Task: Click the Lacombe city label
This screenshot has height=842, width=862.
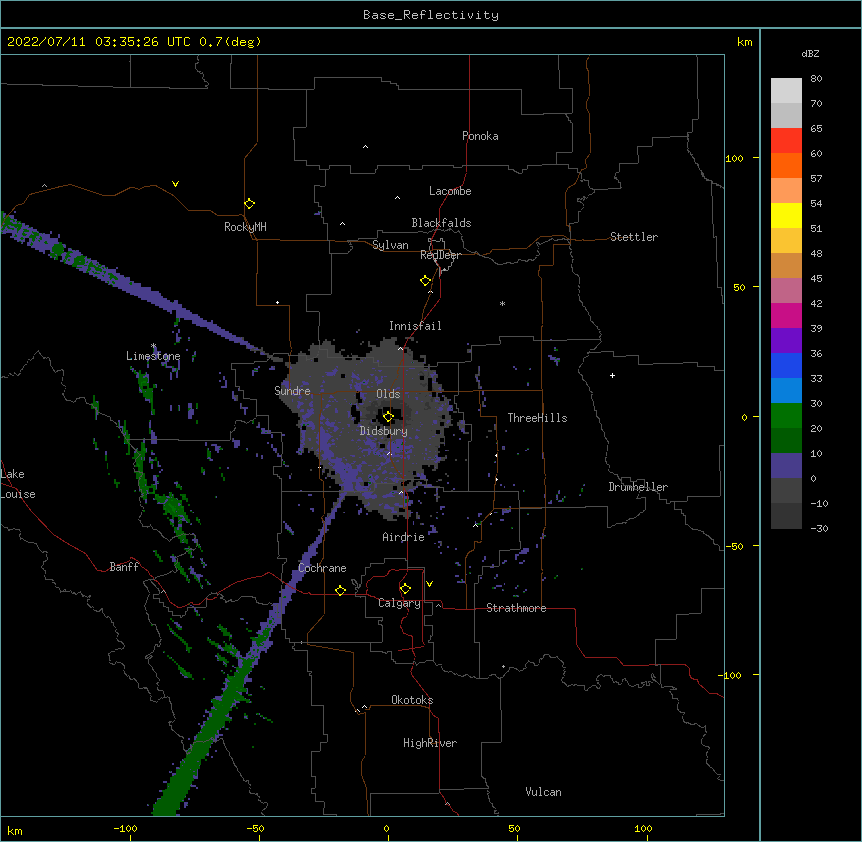Action: pos(450,191)
